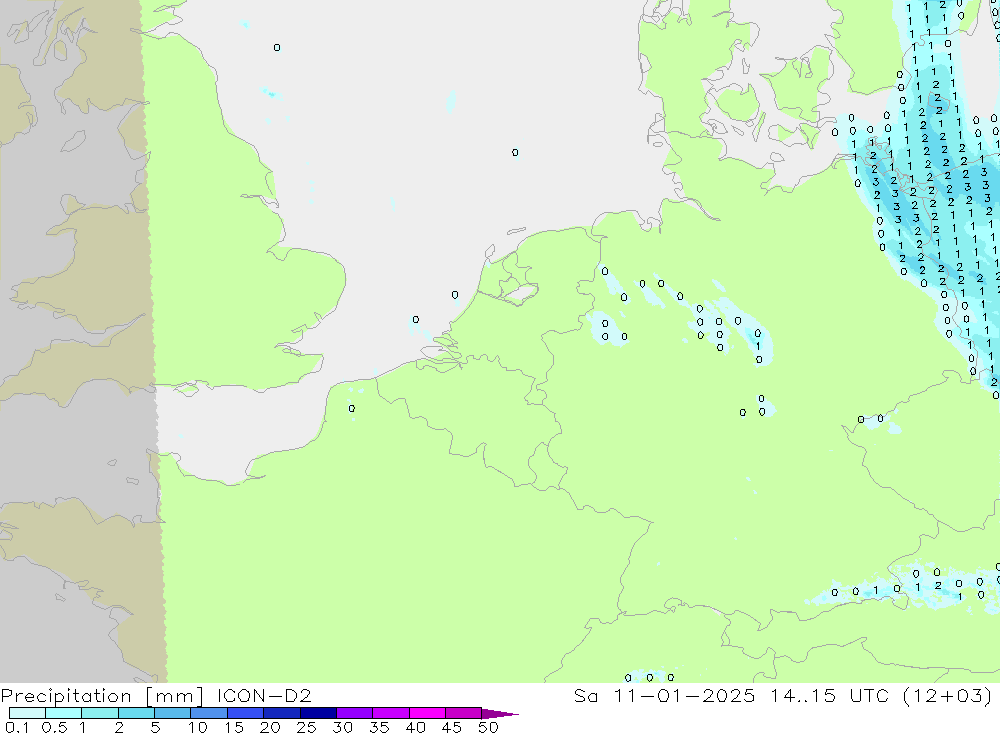The image size is (1000, 733).
Task: Click the 15–20 mm legend color segment
Action: pyautogui.click(x=246, y=713)
